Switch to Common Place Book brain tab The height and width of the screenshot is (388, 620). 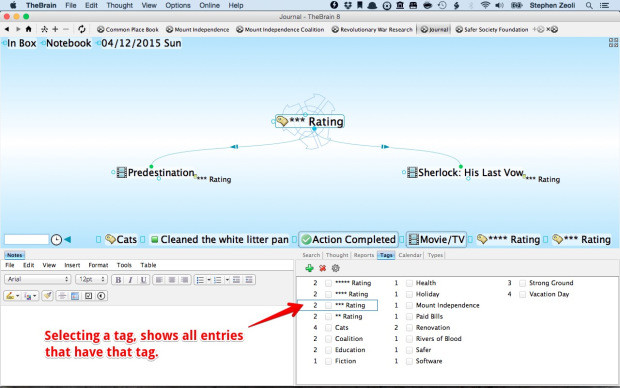(128, 29)
